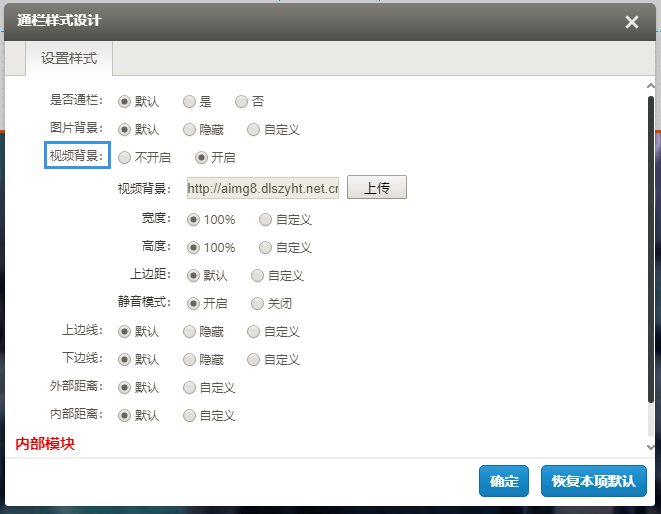This screenshot has height=514, width=661.
Task: Choose 隐藏 for 上边线
Action: click(189, 331)
